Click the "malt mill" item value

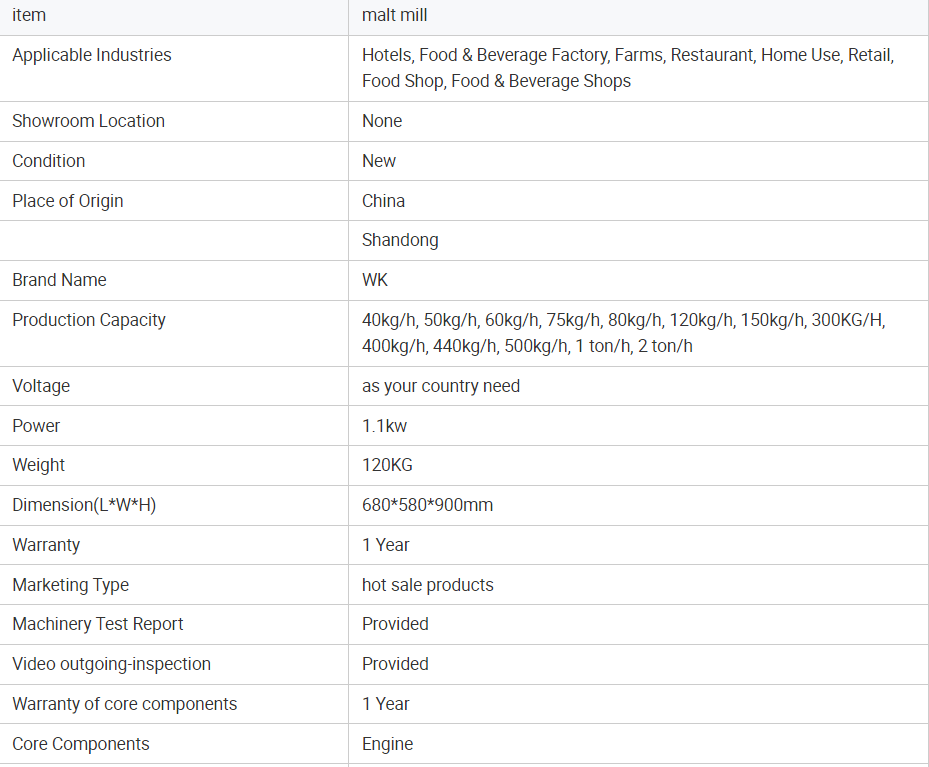(x=395, y=15)
